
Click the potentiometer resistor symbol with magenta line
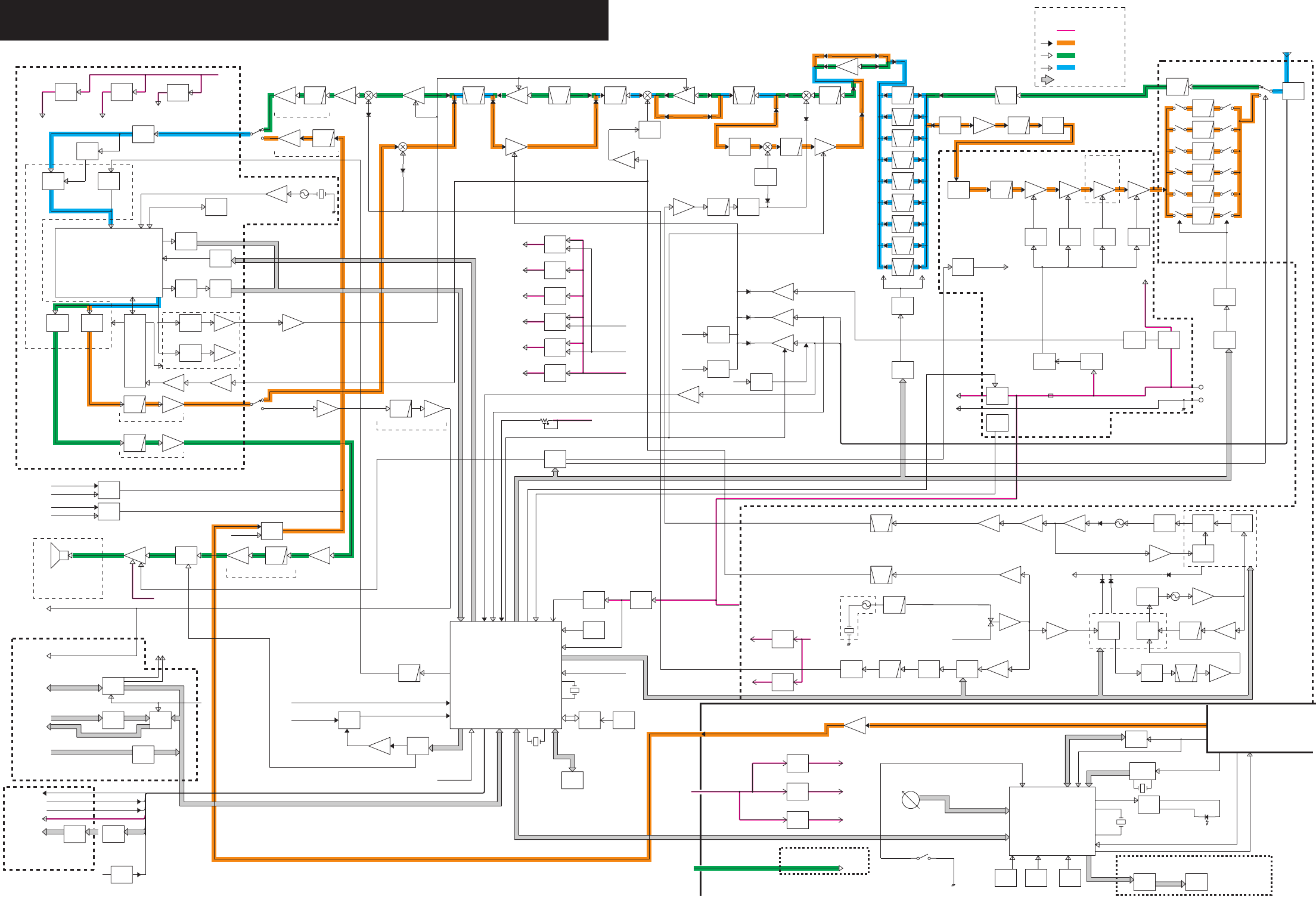pyautogui.click(x=544, y=421)
